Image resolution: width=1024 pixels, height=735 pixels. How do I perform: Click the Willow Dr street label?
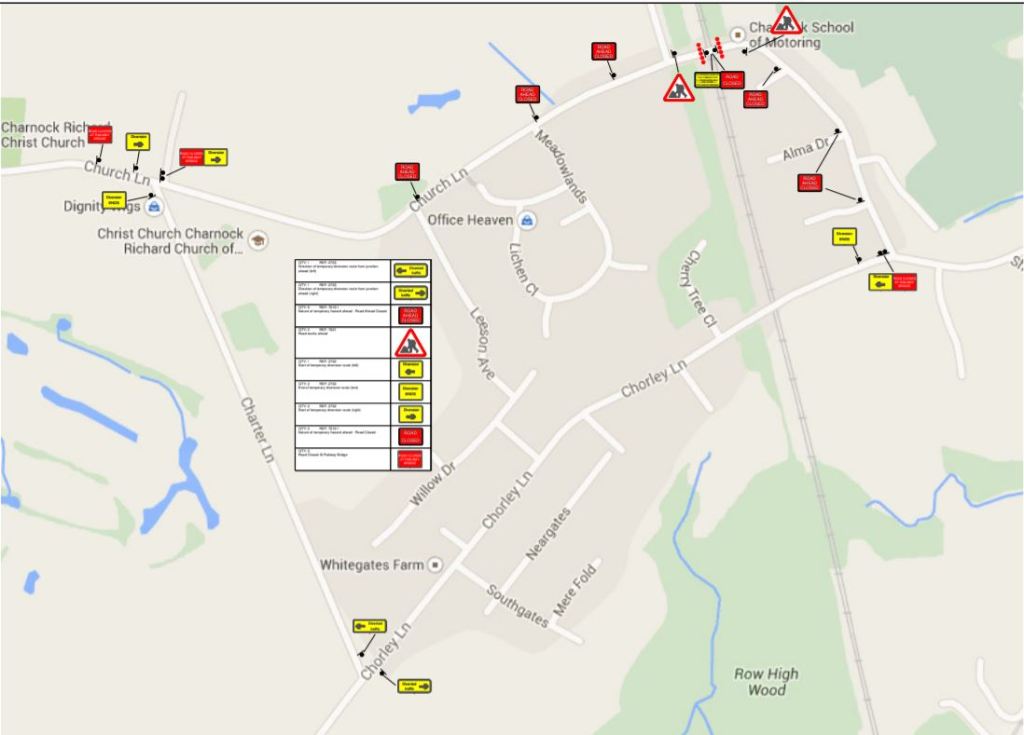[x=432, y=483]
